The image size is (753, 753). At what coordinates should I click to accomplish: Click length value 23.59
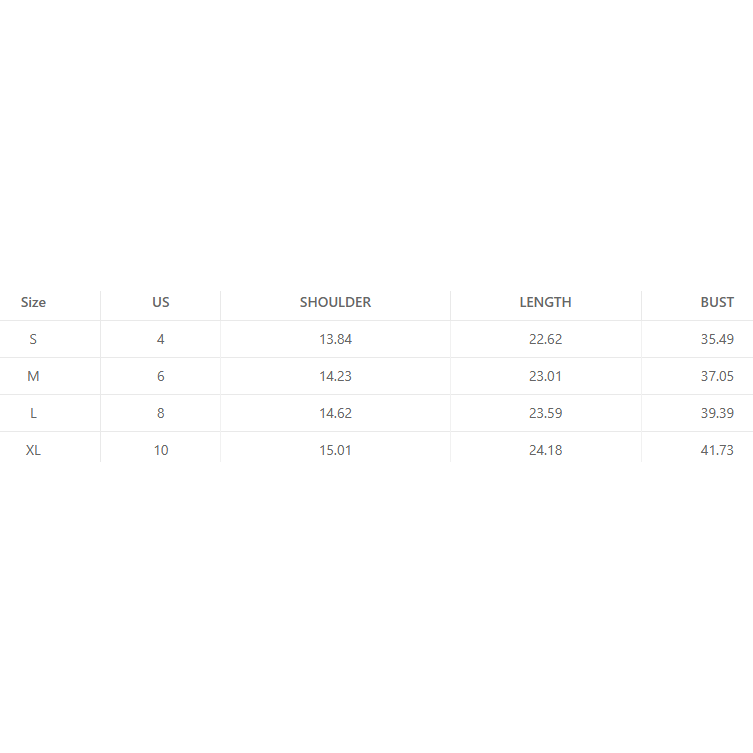(x=545, y=413)
